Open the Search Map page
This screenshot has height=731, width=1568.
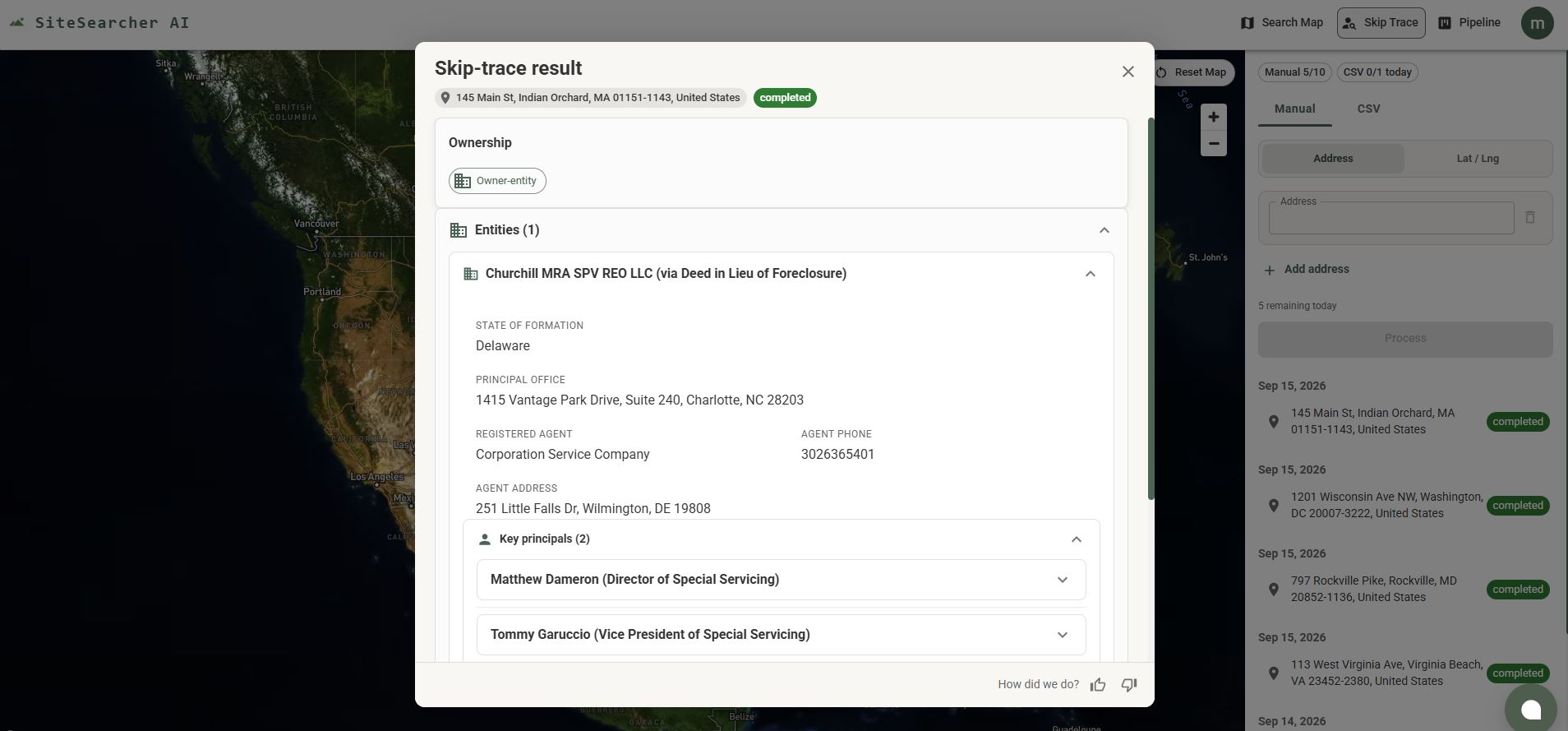click(x=1281, y=23)
